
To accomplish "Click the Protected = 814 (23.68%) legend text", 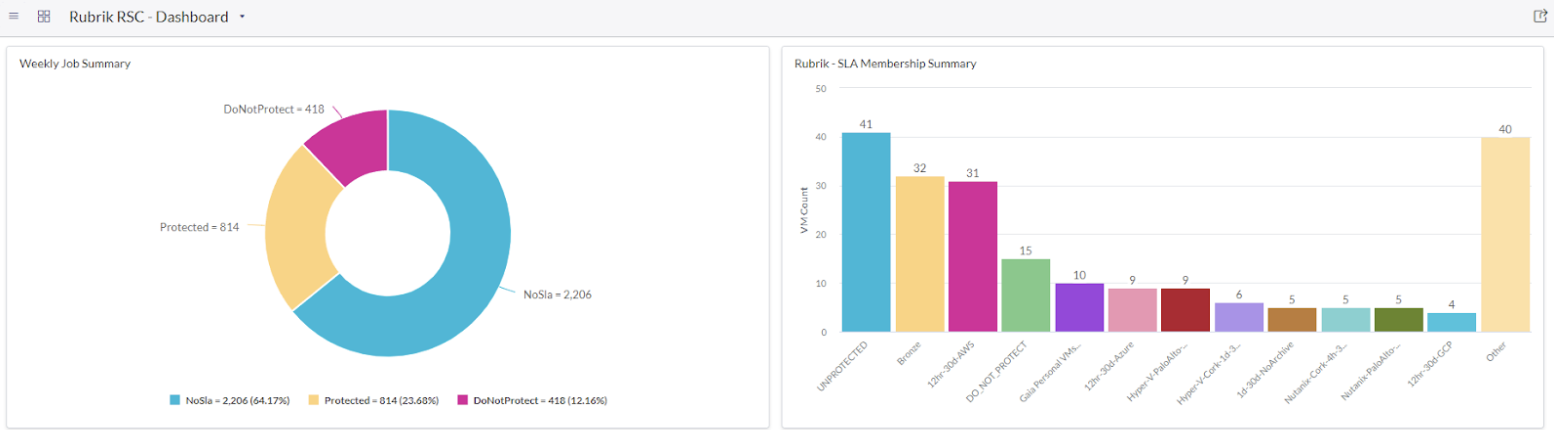I will [x=383, y=400].
